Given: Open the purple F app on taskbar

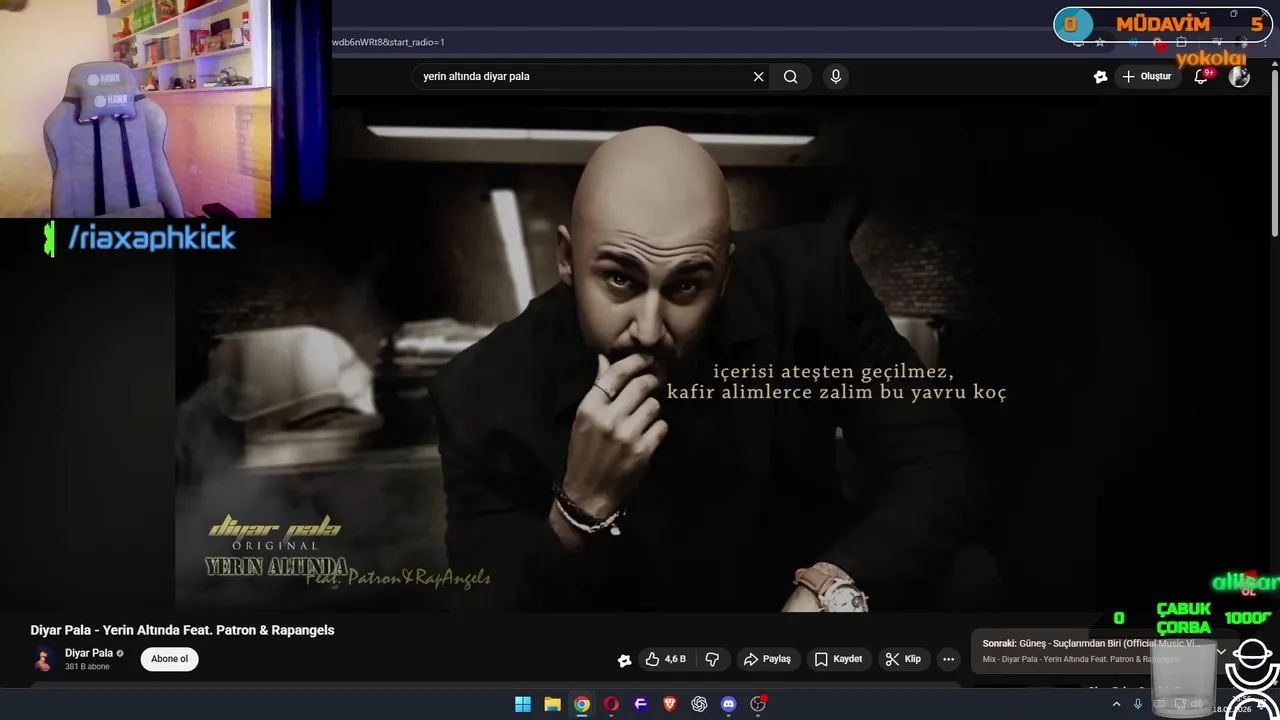Looking at the screenshot, I should (x=641, y=704).
